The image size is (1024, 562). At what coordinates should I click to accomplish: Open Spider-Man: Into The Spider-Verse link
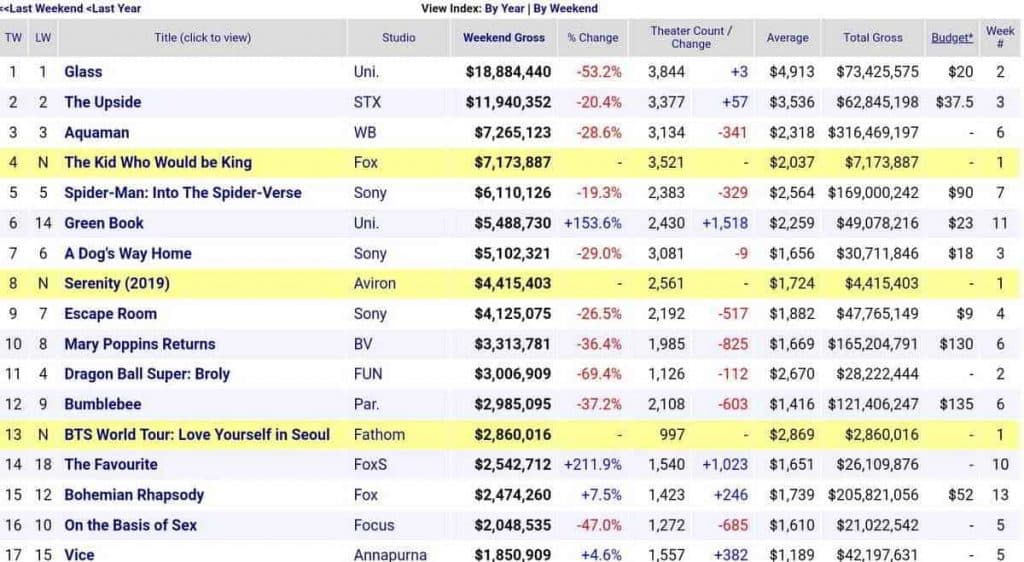tap(182, 193)
